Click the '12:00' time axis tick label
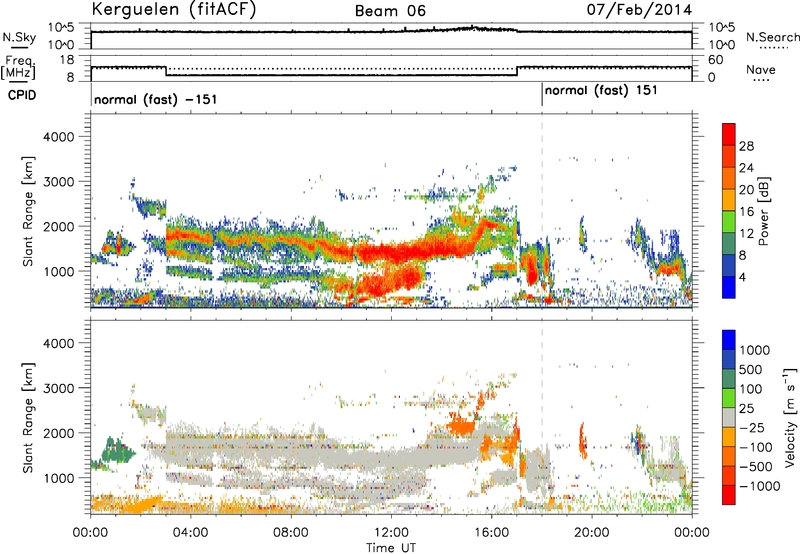Viewport: 800px width, 554px height. [x=391, y=533]
